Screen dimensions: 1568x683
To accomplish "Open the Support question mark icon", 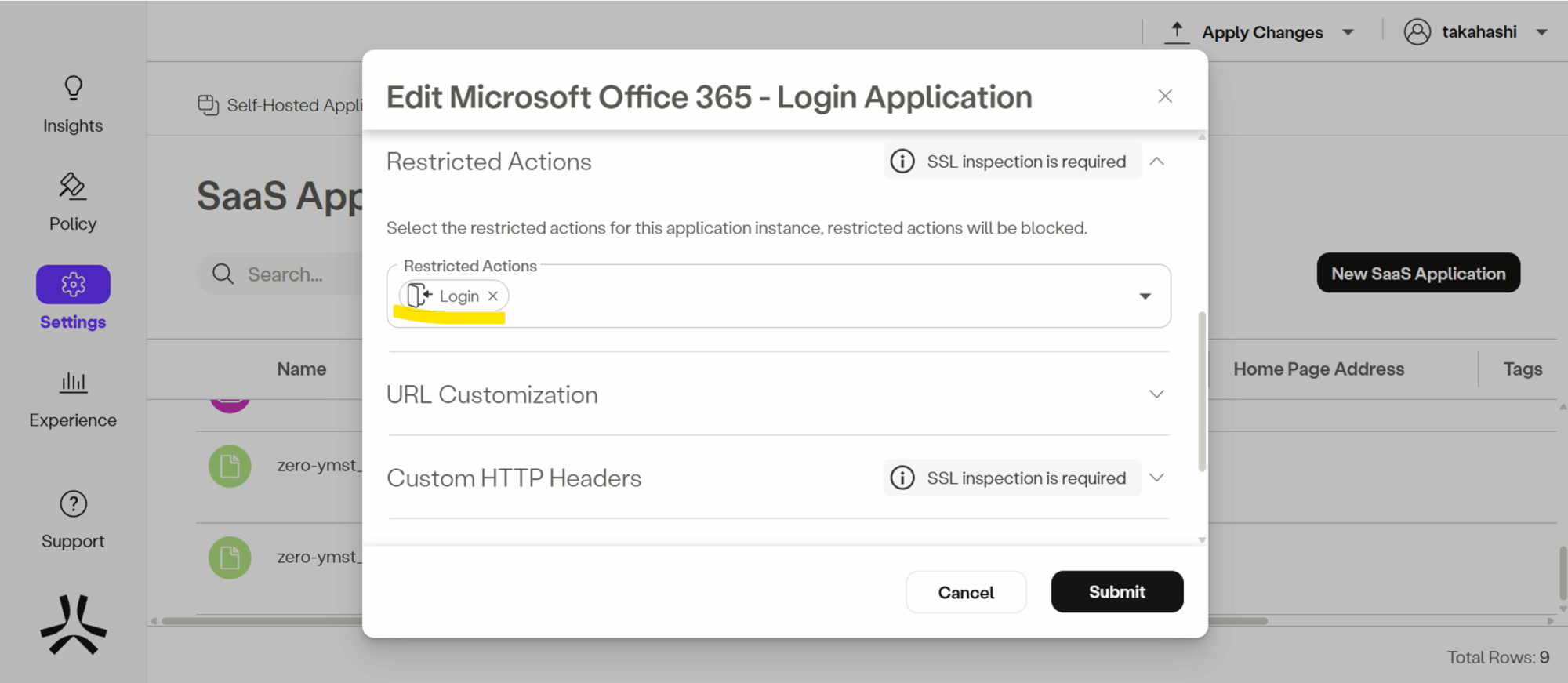I will (x=73, y=504).
